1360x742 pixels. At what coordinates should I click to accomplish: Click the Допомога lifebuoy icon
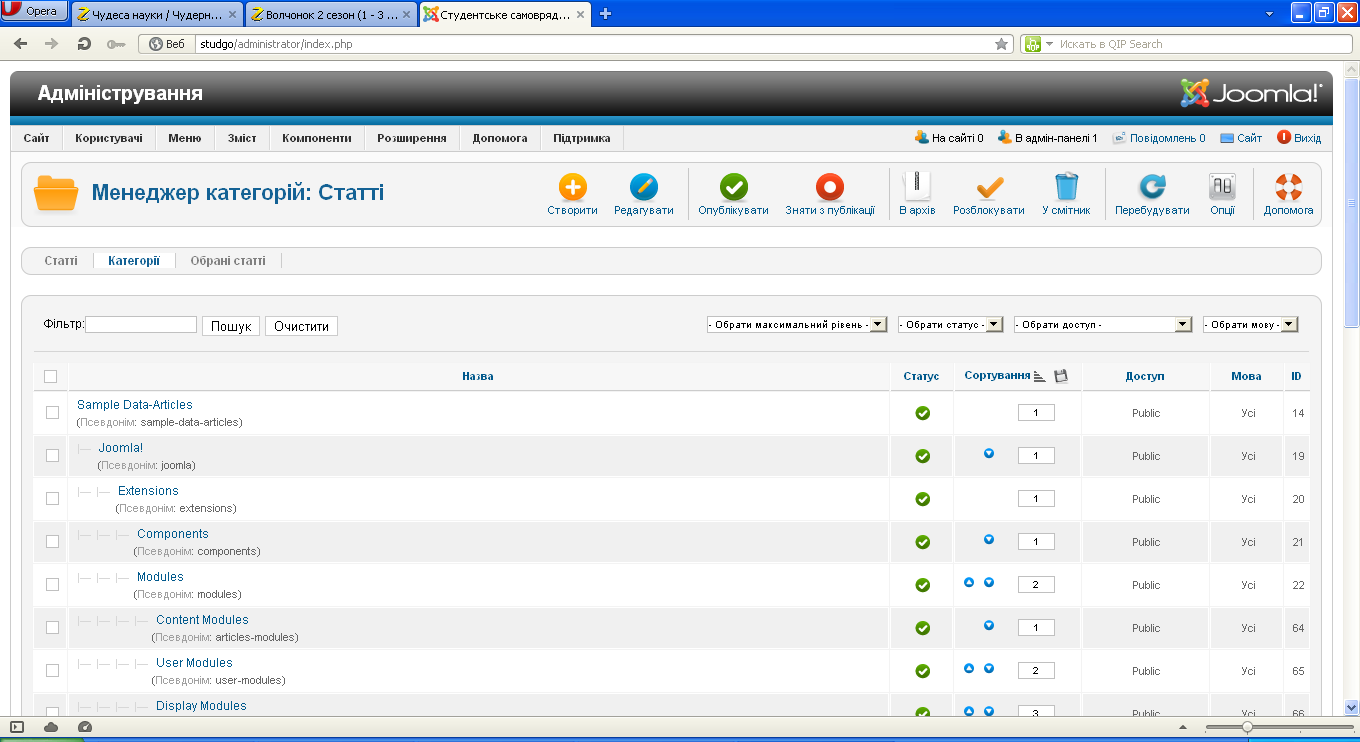pos(1288,187)
